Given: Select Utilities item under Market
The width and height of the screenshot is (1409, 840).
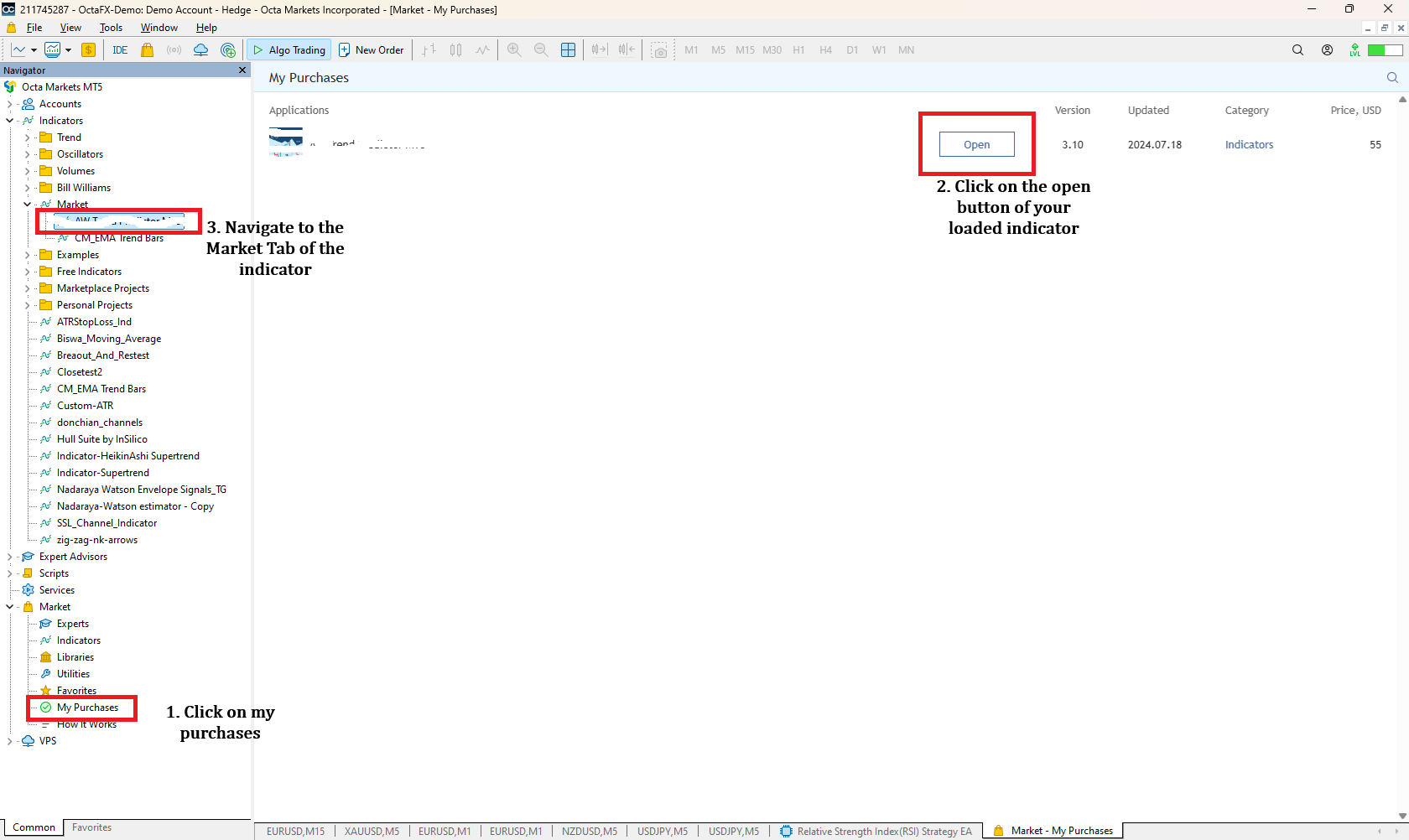Looking at the screenshot, I should pos(73,674).
